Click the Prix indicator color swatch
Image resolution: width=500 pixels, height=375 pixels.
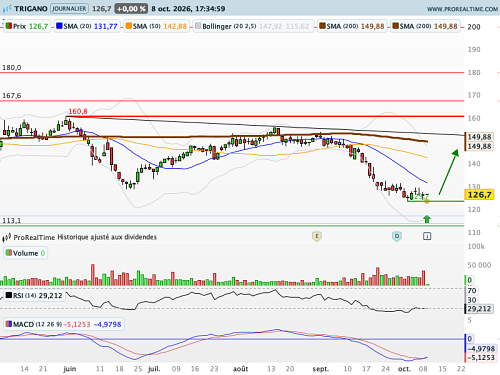pyautogui.click(x=9, y=26)
